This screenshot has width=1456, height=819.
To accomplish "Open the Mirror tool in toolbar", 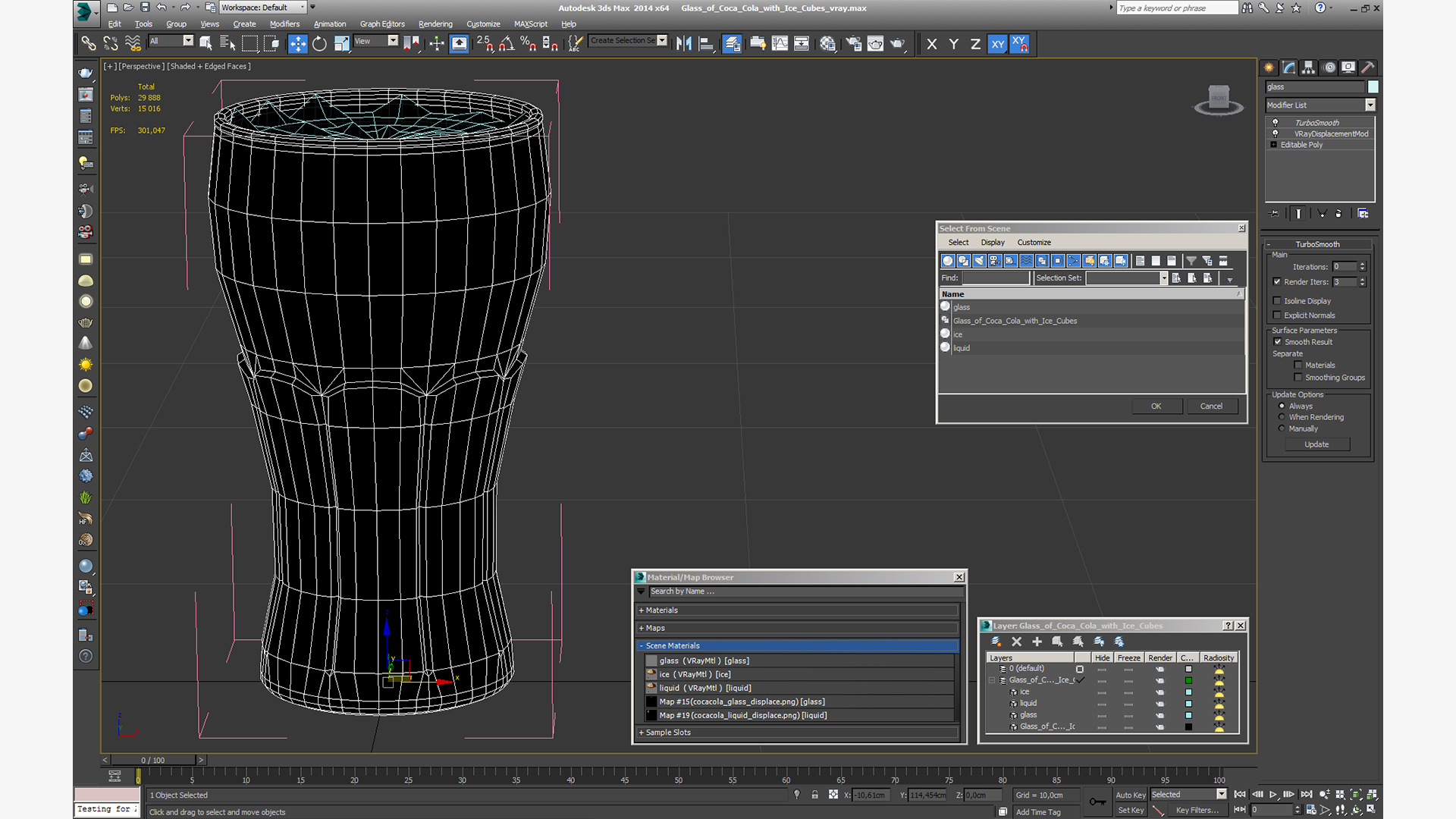I will point(683,44).
